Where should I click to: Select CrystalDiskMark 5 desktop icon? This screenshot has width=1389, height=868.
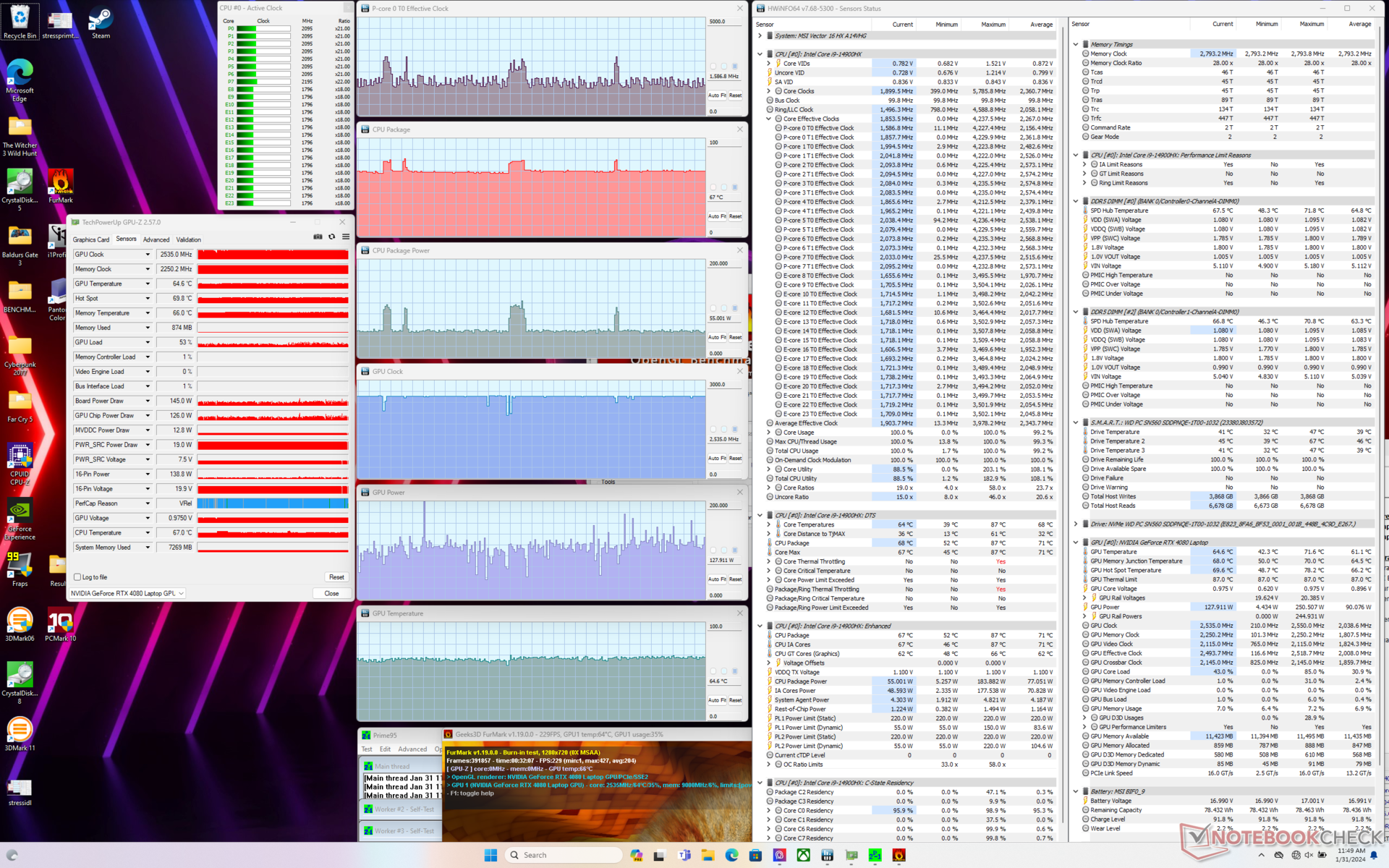20,190
